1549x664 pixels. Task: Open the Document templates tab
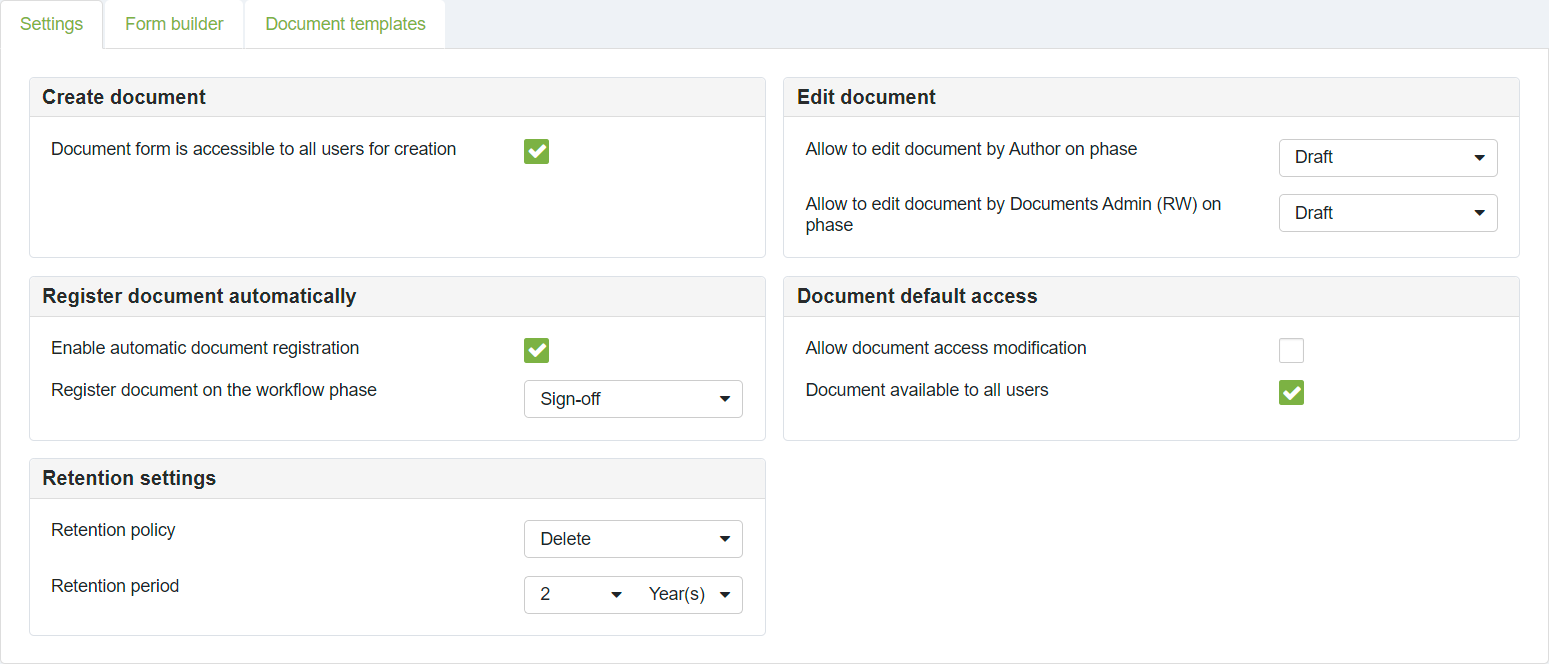click(345, 24)
